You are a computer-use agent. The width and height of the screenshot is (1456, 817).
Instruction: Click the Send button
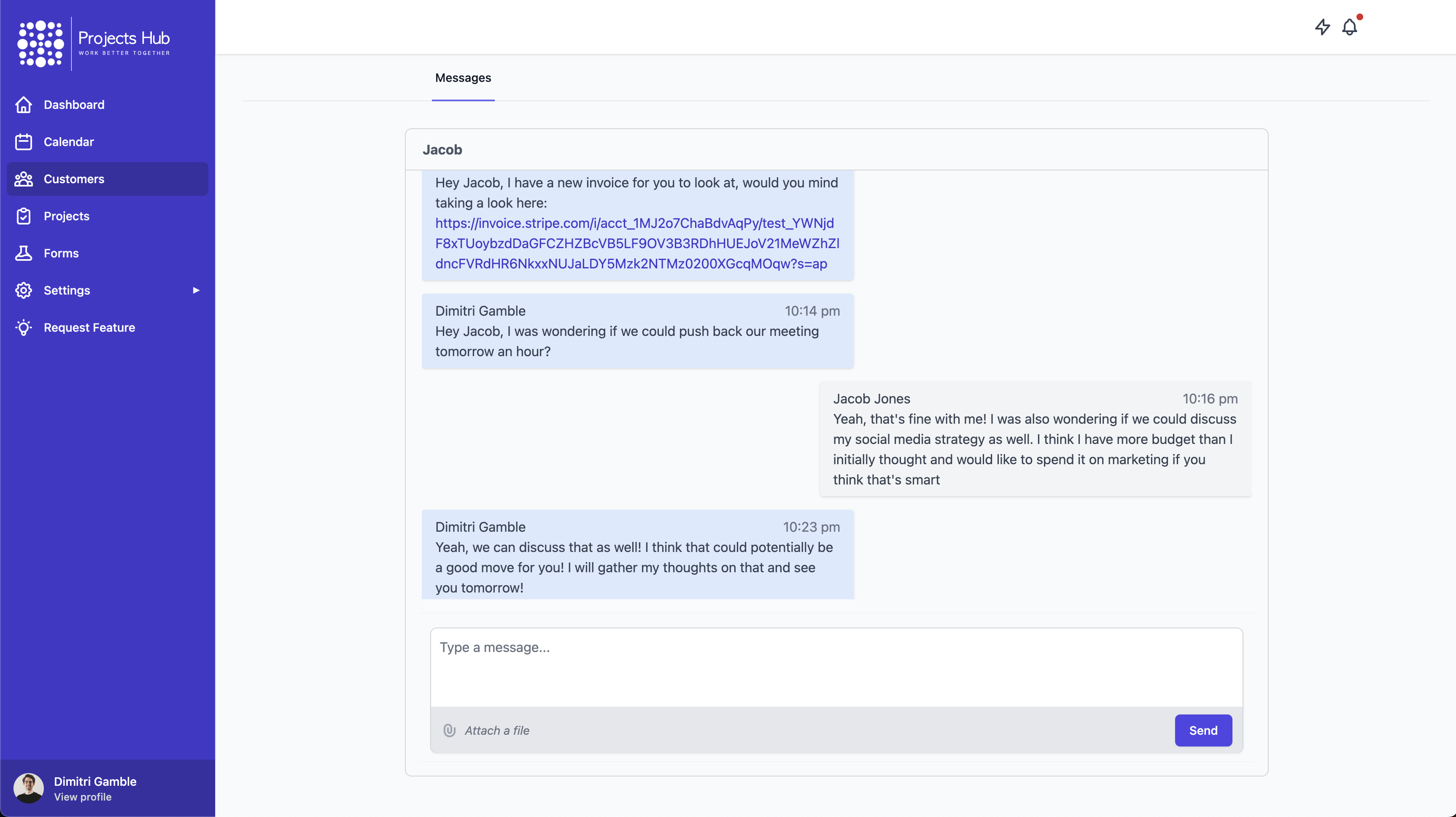point(1203,730)
